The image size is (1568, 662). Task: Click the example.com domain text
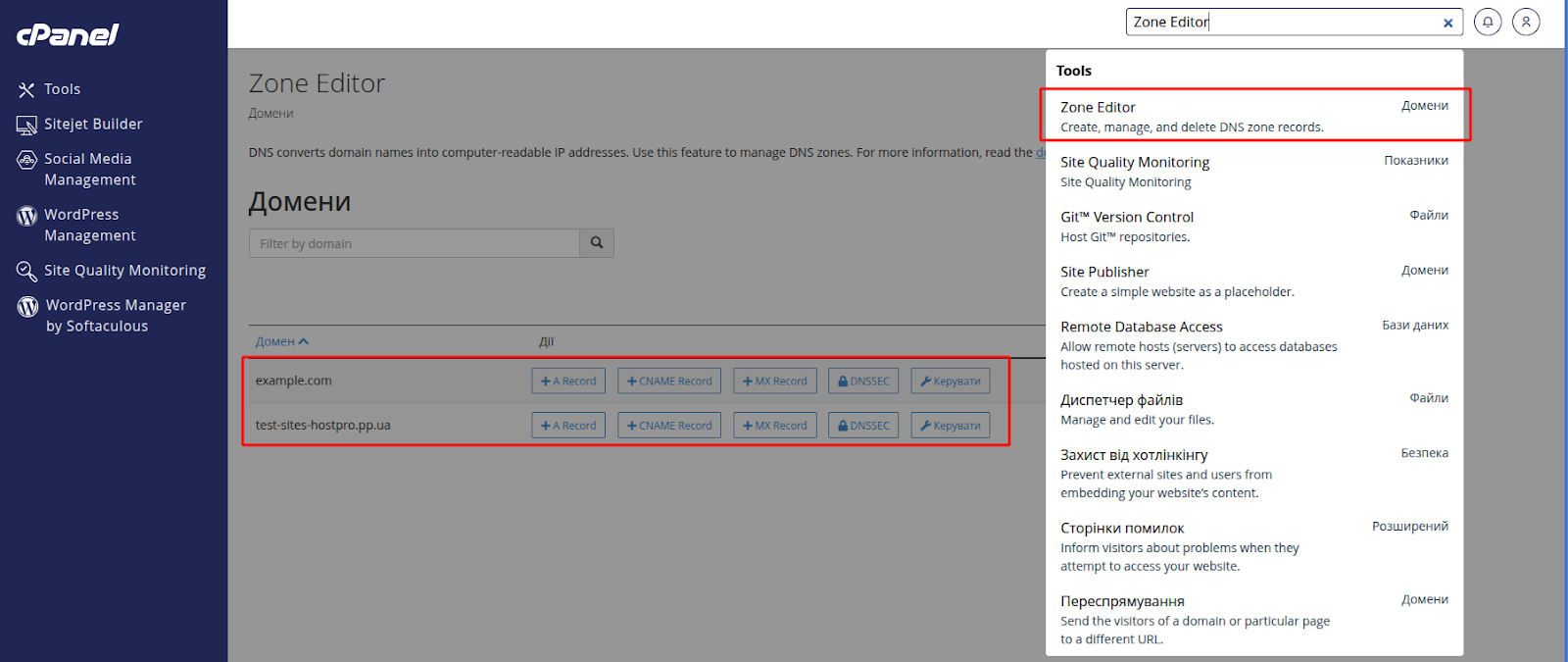point(294,381)
